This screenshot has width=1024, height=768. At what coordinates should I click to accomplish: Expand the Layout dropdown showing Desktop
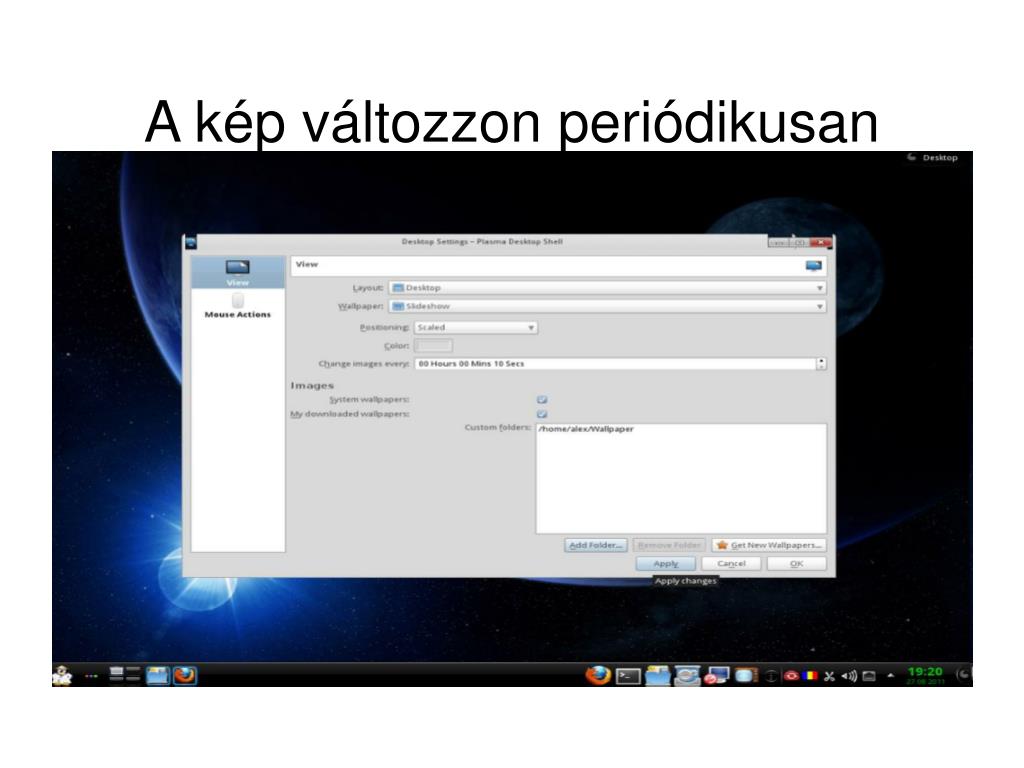[607, 288]
